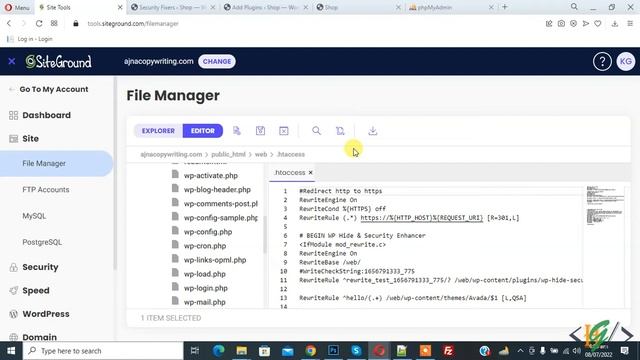
Task: Click the close file toolbar icon
Action: click(284, 131)
